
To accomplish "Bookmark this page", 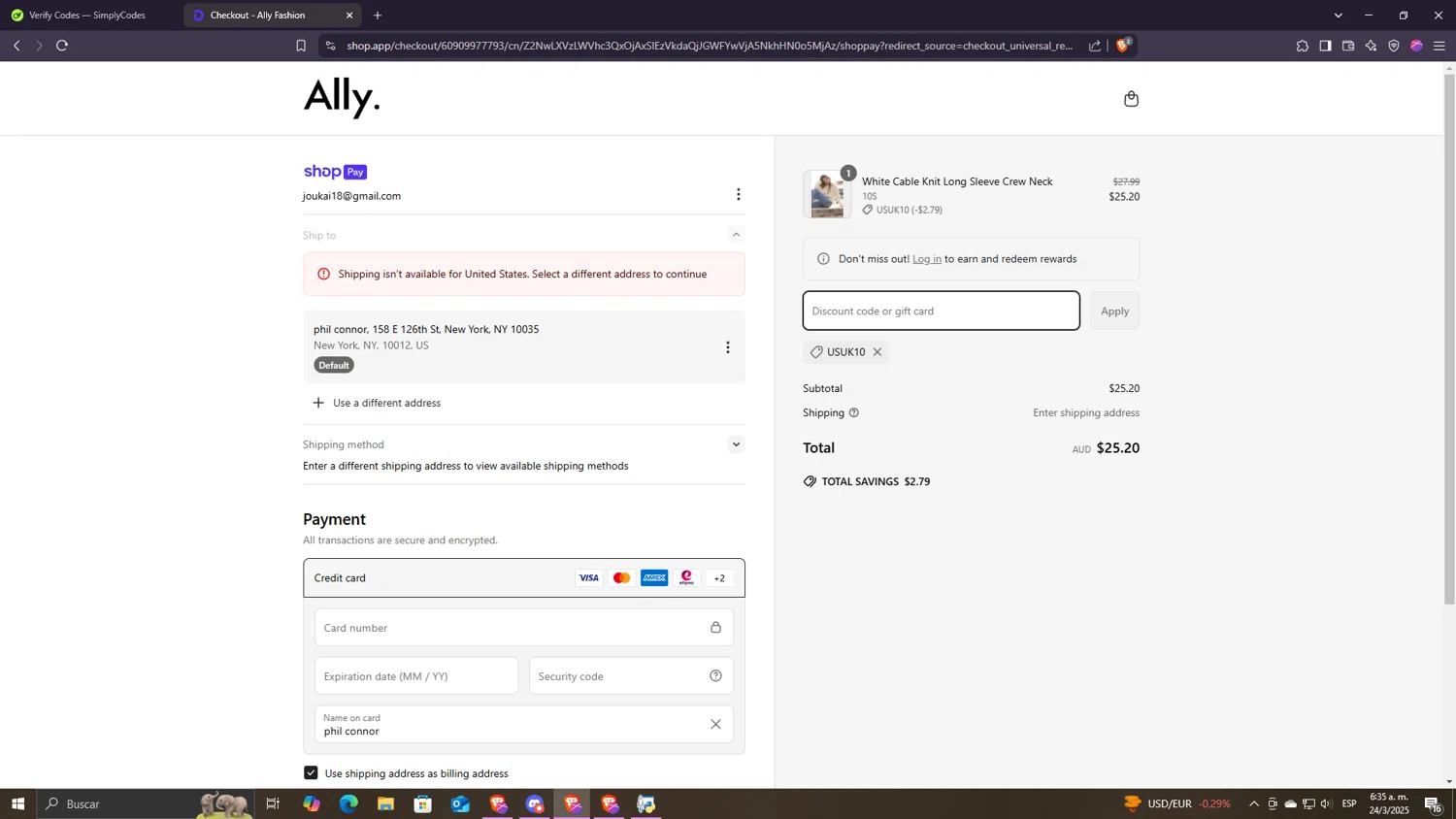I will tap(301, 46).
